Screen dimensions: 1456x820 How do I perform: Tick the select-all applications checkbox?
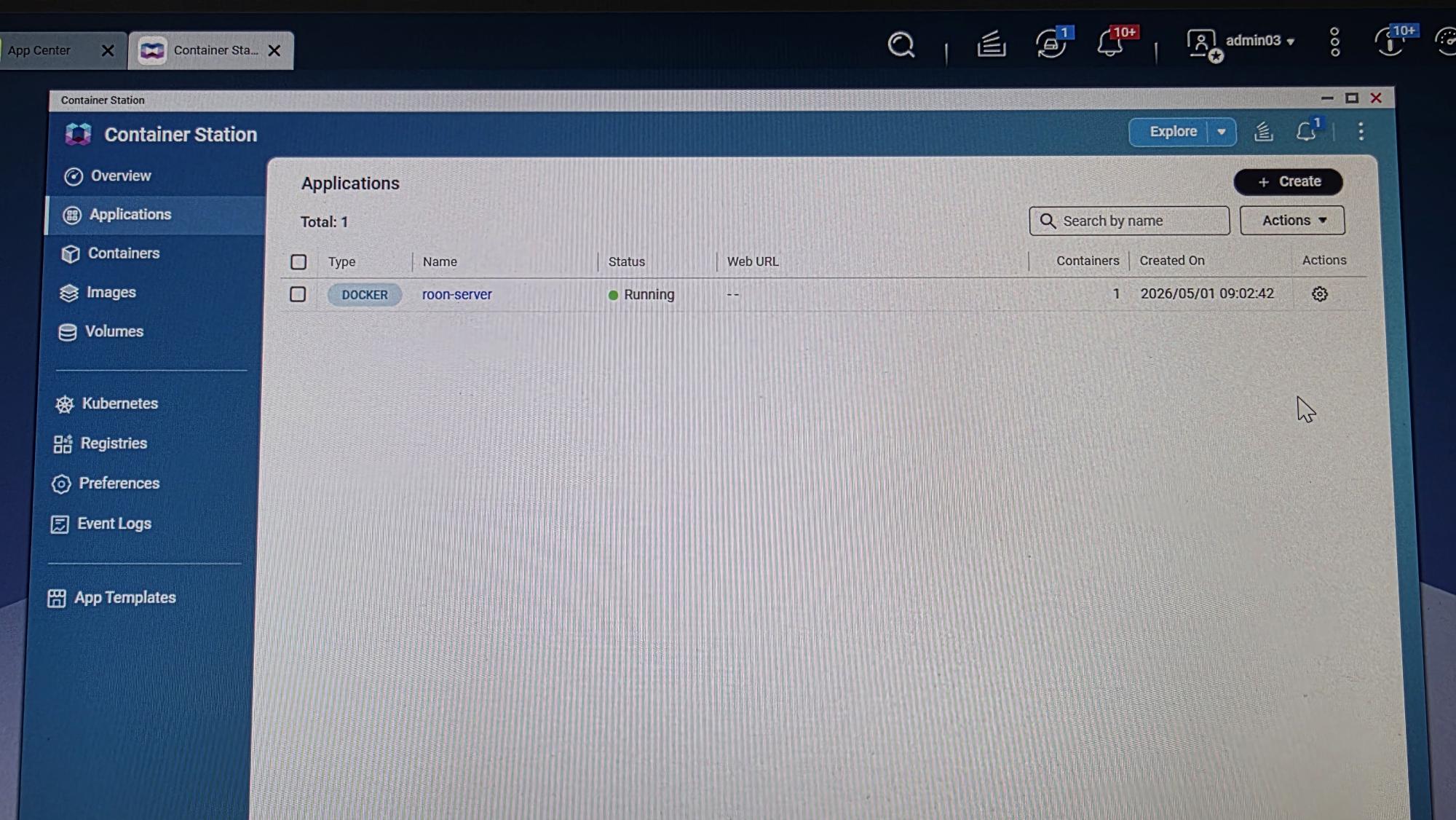pos(298,262)
